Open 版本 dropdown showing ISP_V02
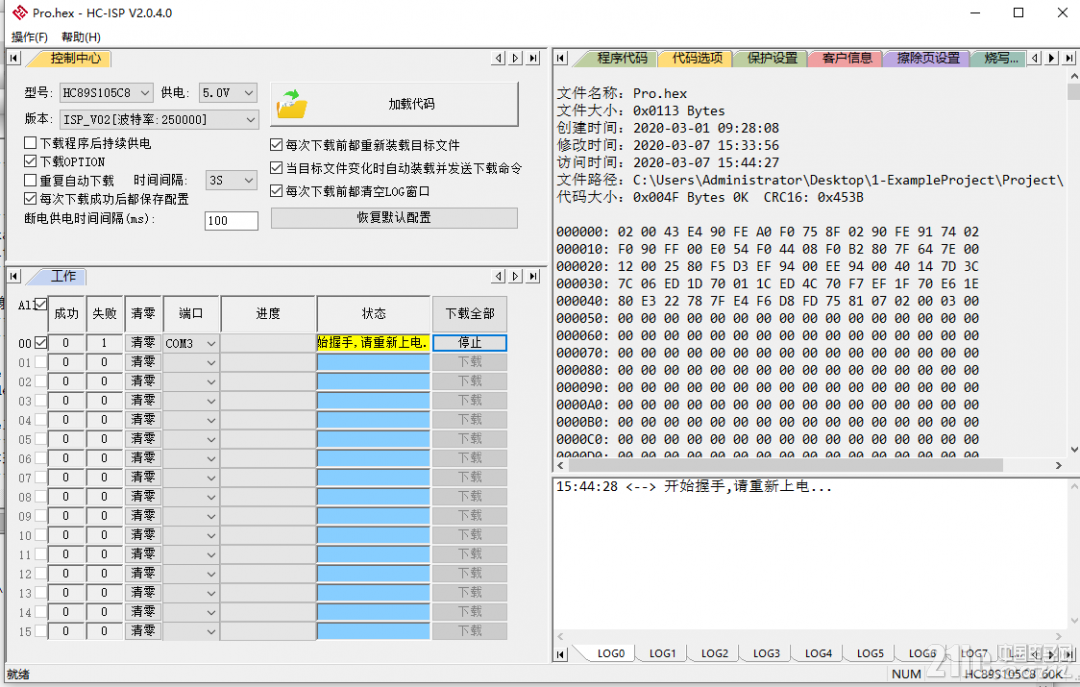Viewport: 1080px width, 687px height. 159,119
